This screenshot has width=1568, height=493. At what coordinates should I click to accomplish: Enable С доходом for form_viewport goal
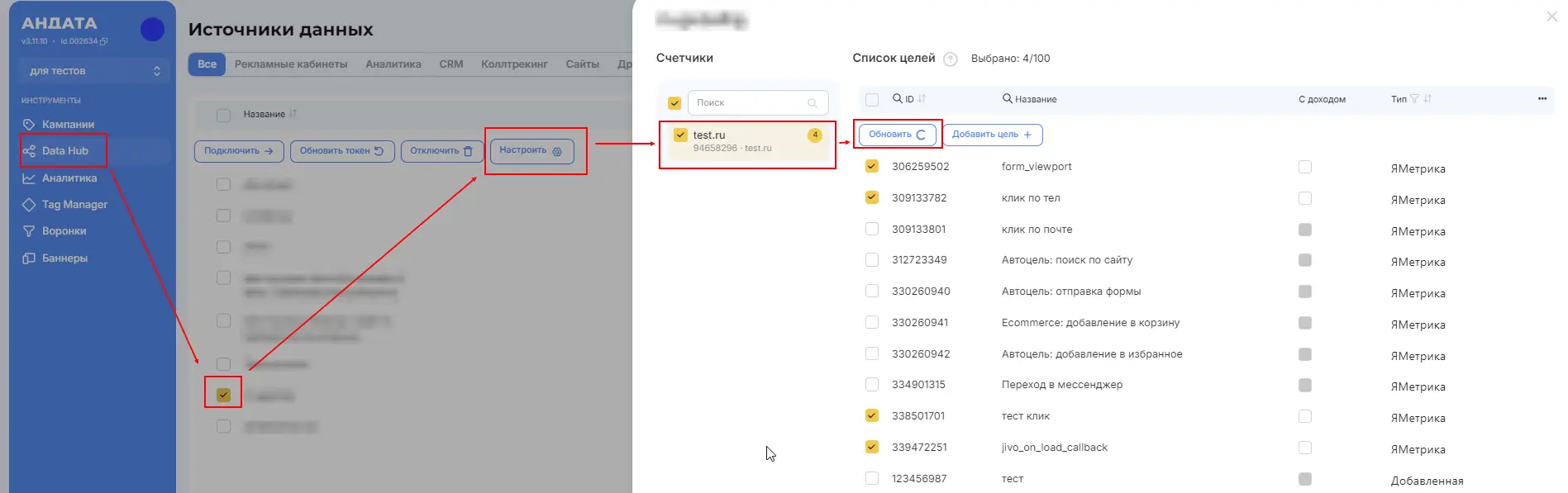(1305, 167)
